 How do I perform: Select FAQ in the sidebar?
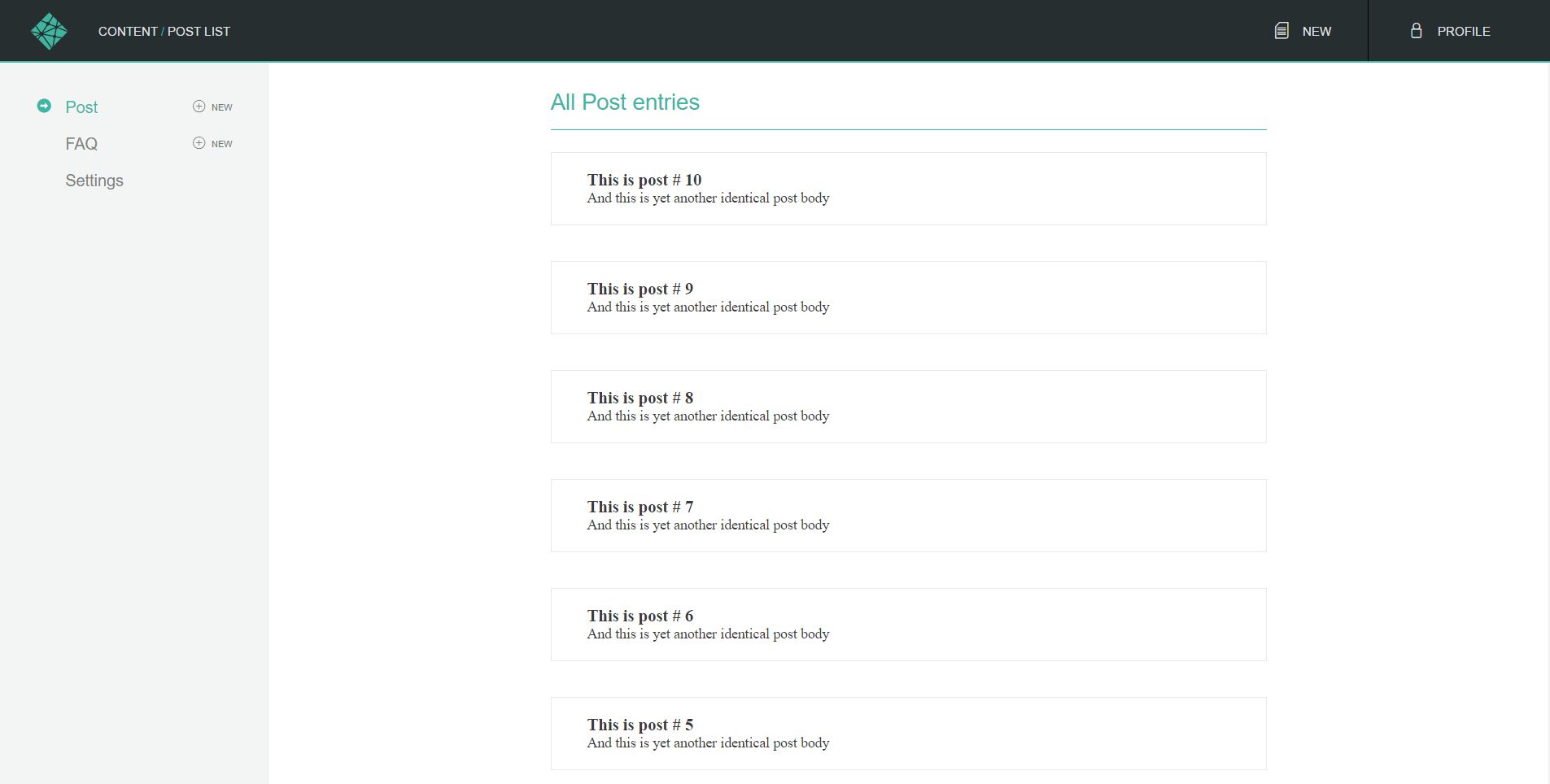click(x=81, y=143)
